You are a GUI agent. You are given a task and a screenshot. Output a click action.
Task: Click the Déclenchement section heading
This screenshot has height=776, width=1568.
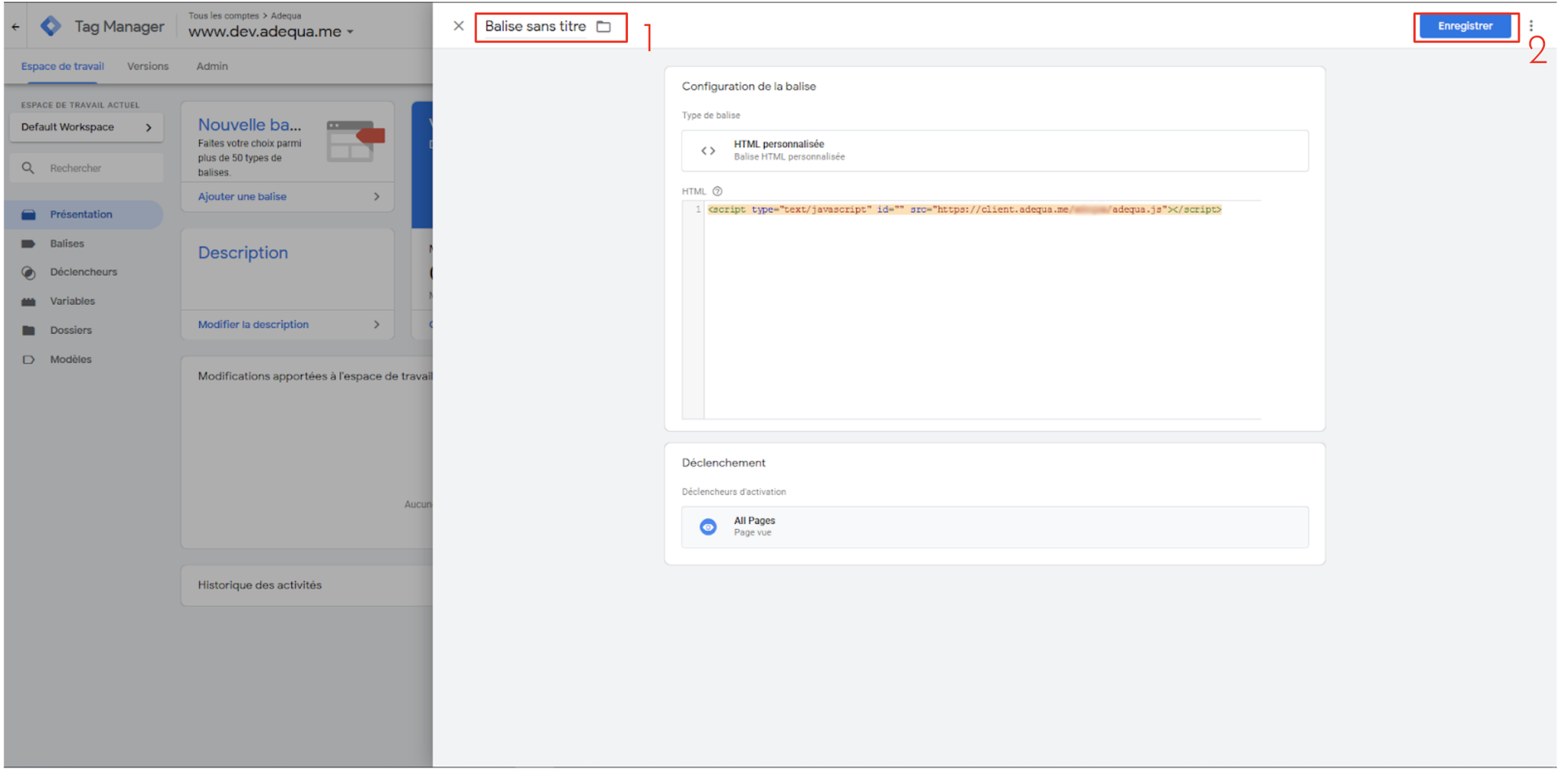tap(724, 463)
